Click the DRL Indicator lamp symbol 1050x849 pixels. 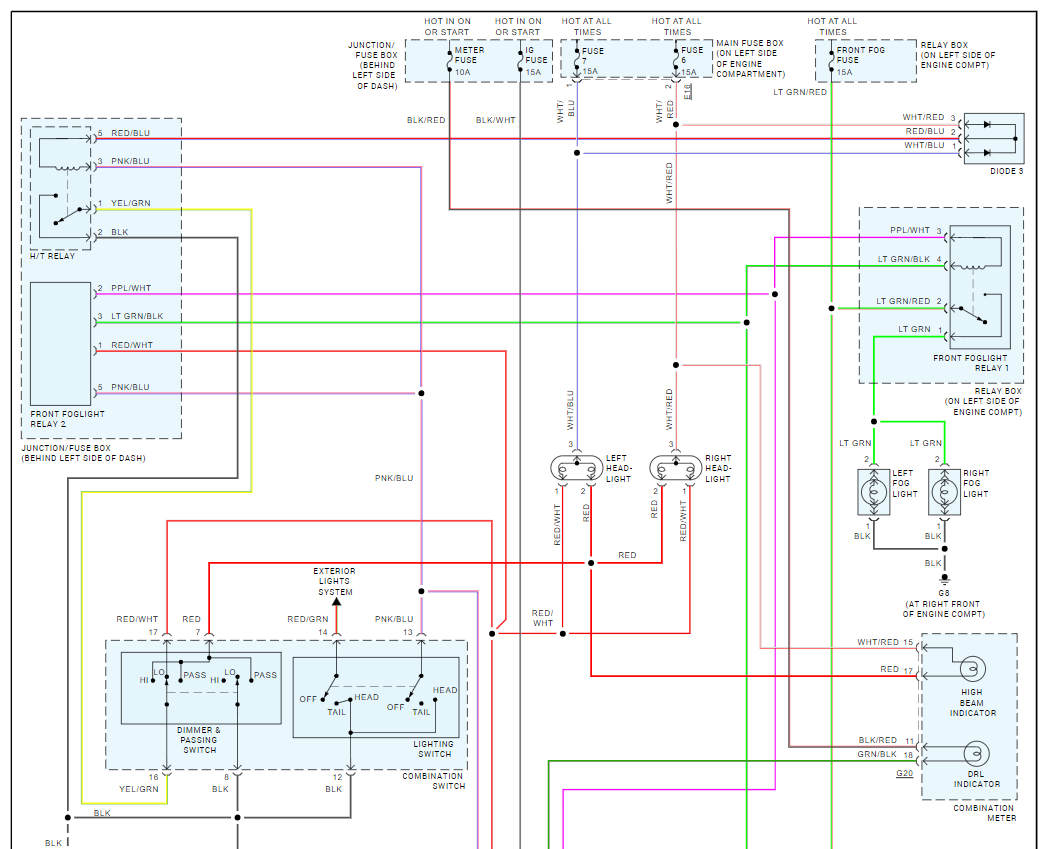point(976,754)
